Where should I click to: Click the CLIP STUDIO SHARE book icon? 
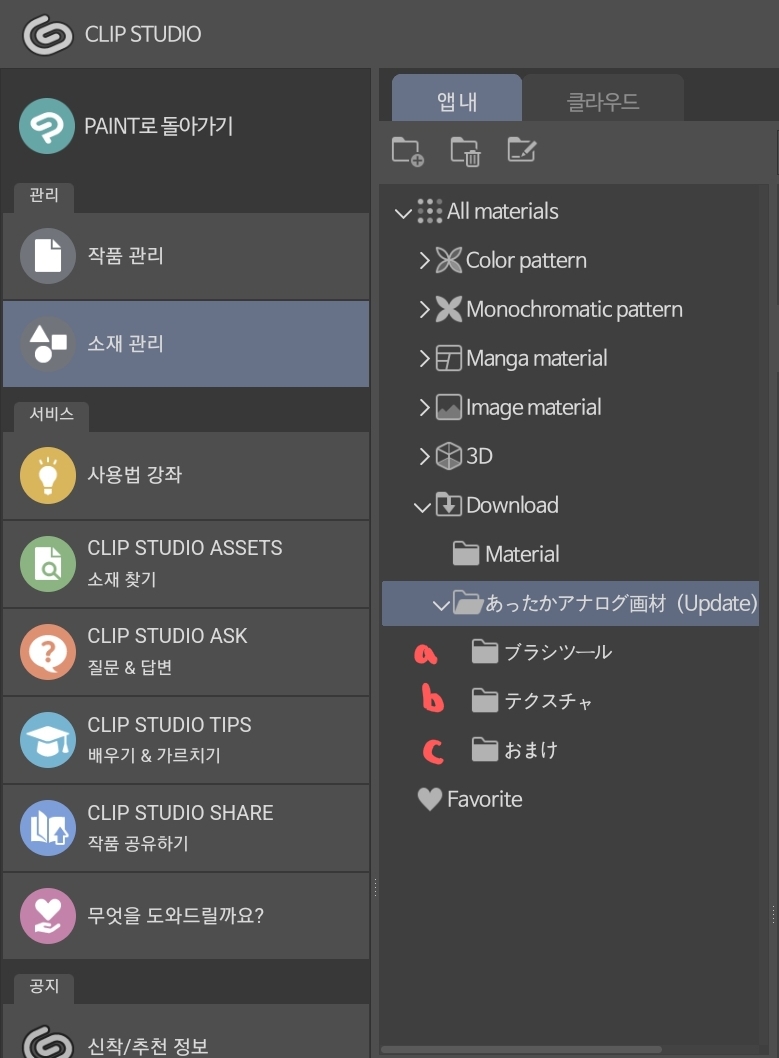pyautogui.click(x=47, y=828)
